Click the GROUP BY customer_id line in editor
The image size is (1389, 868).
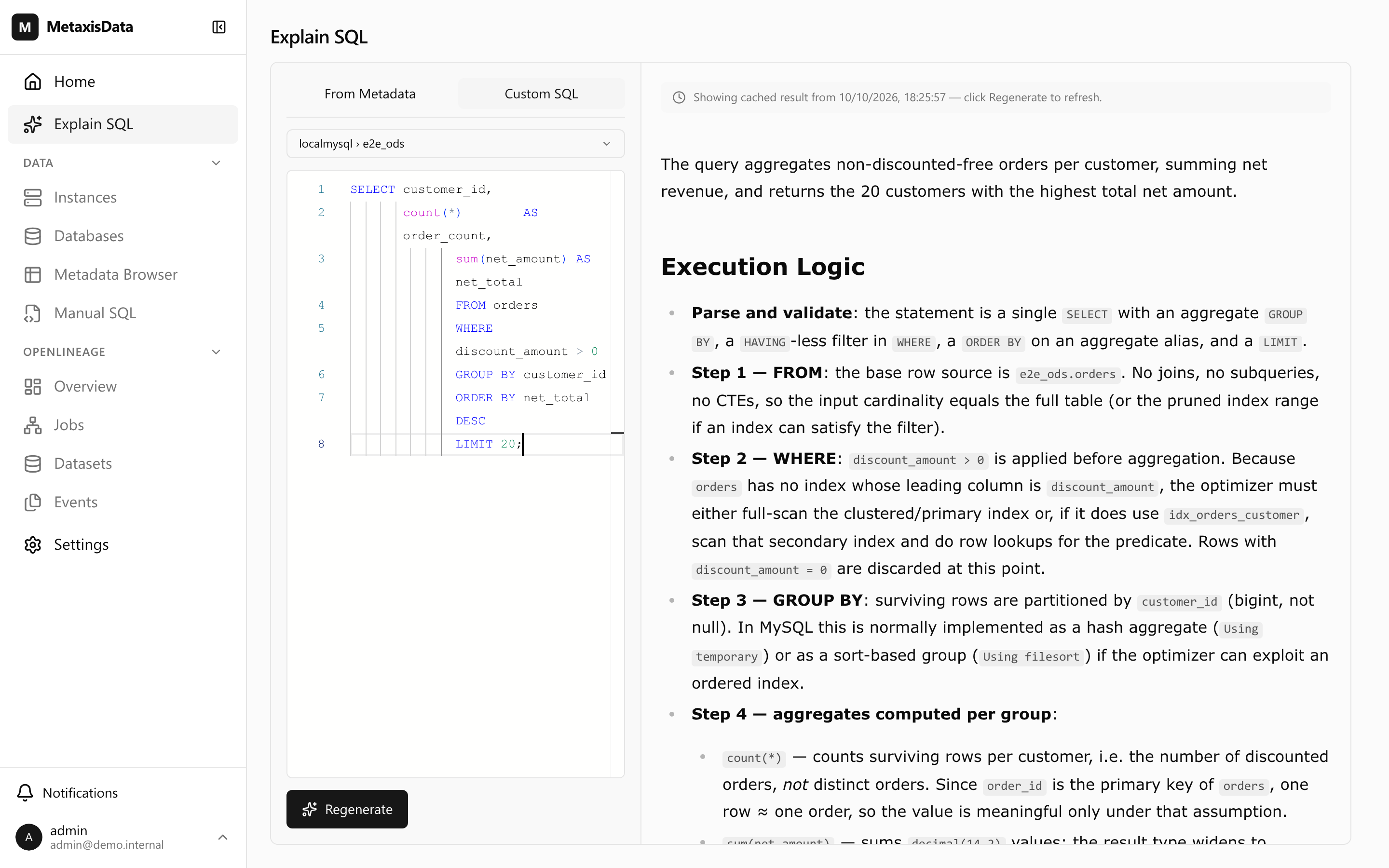[x=531, y=374]
